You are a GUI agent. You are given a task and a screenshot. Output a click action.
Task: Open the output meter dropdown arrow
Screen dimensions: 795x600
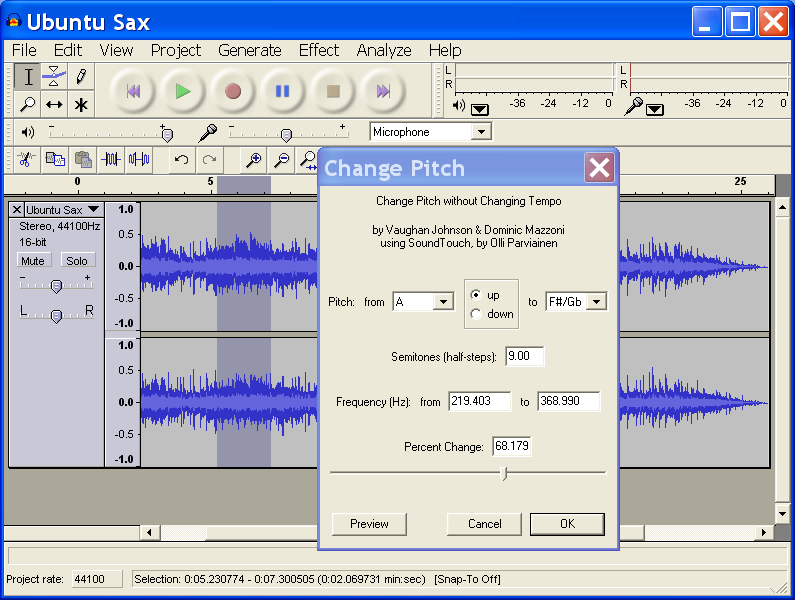tap(480, 110)
